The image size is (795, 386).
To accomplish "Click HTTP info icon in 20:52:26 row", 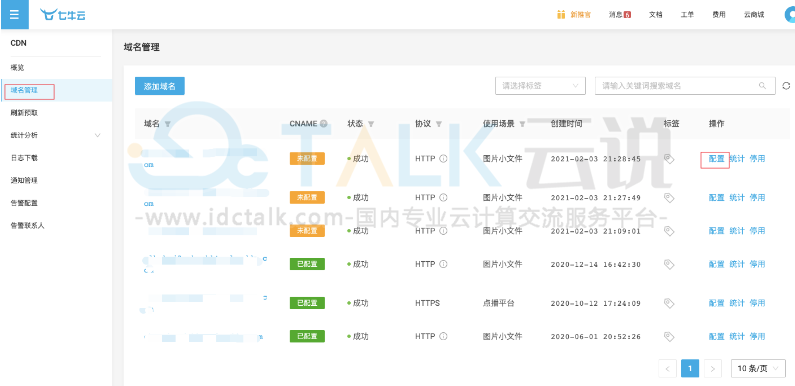I will tap(443, 336).
